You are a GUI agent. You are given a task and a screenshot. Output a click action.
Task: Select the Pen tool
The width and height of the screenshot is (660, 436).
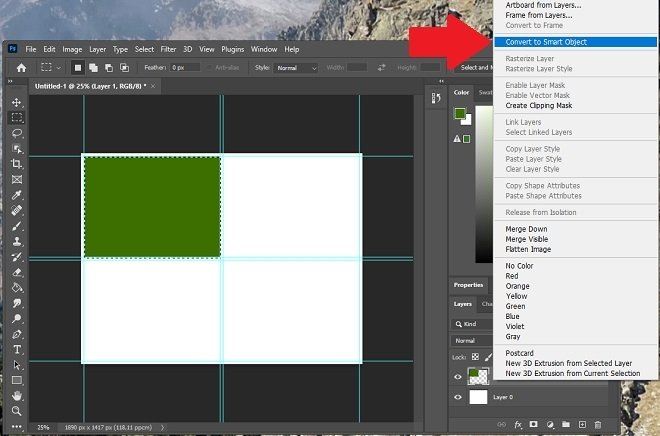tap(17, 334)
